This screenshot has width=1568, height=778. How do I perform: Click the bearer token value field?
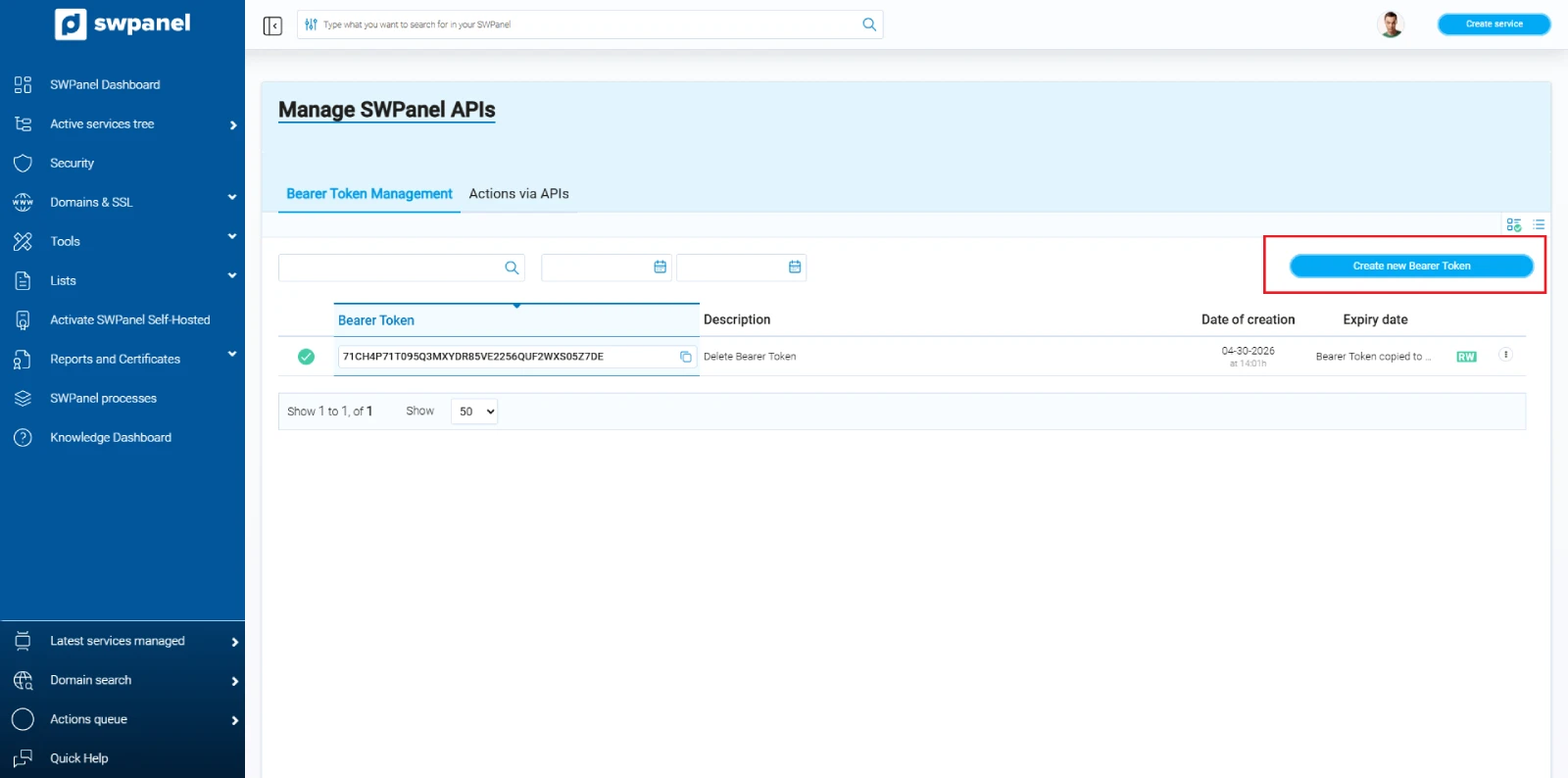(517, 357)
